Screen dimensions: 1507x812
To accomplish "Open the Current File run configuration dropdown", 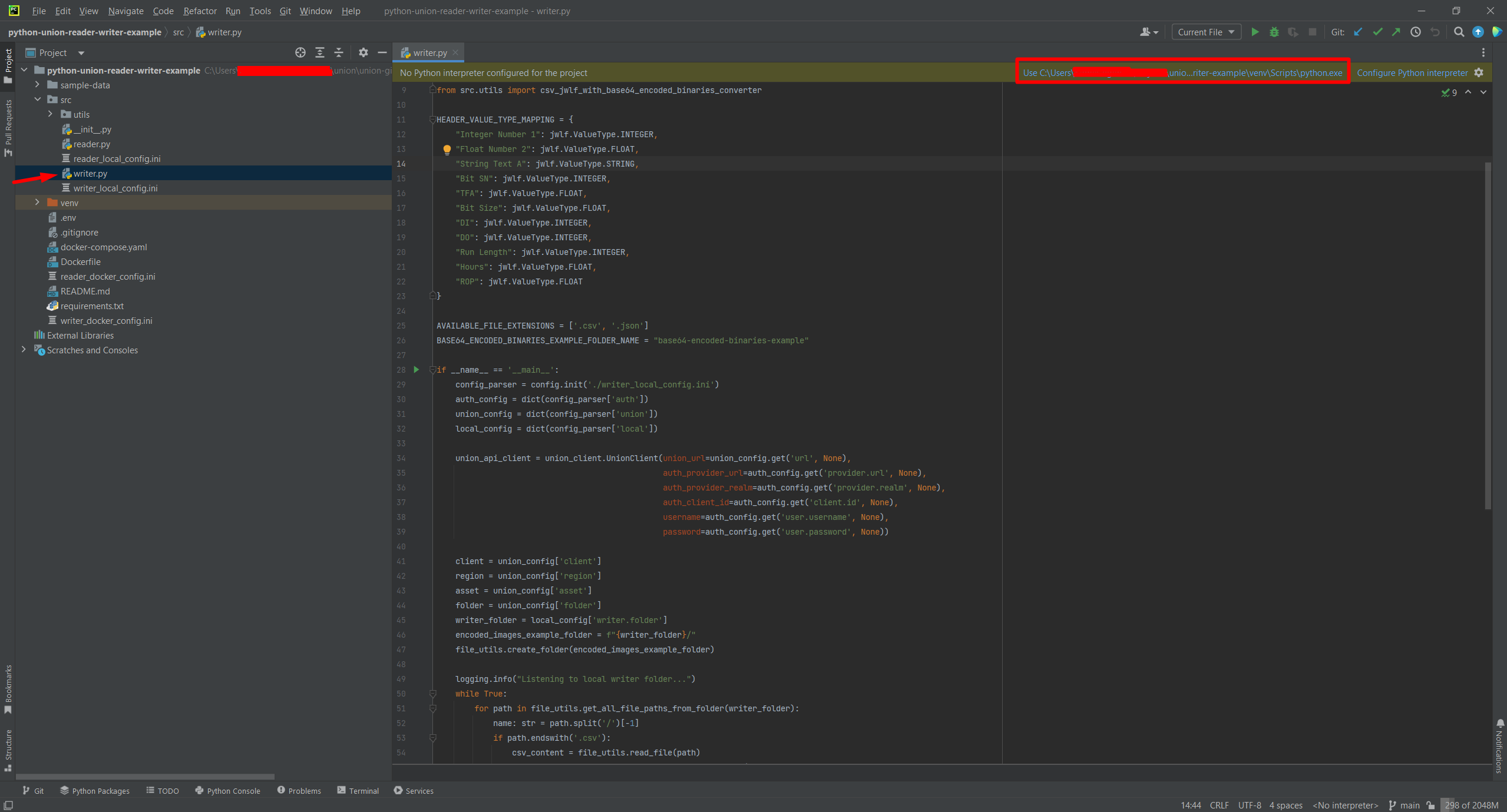I will point(1205,32).
